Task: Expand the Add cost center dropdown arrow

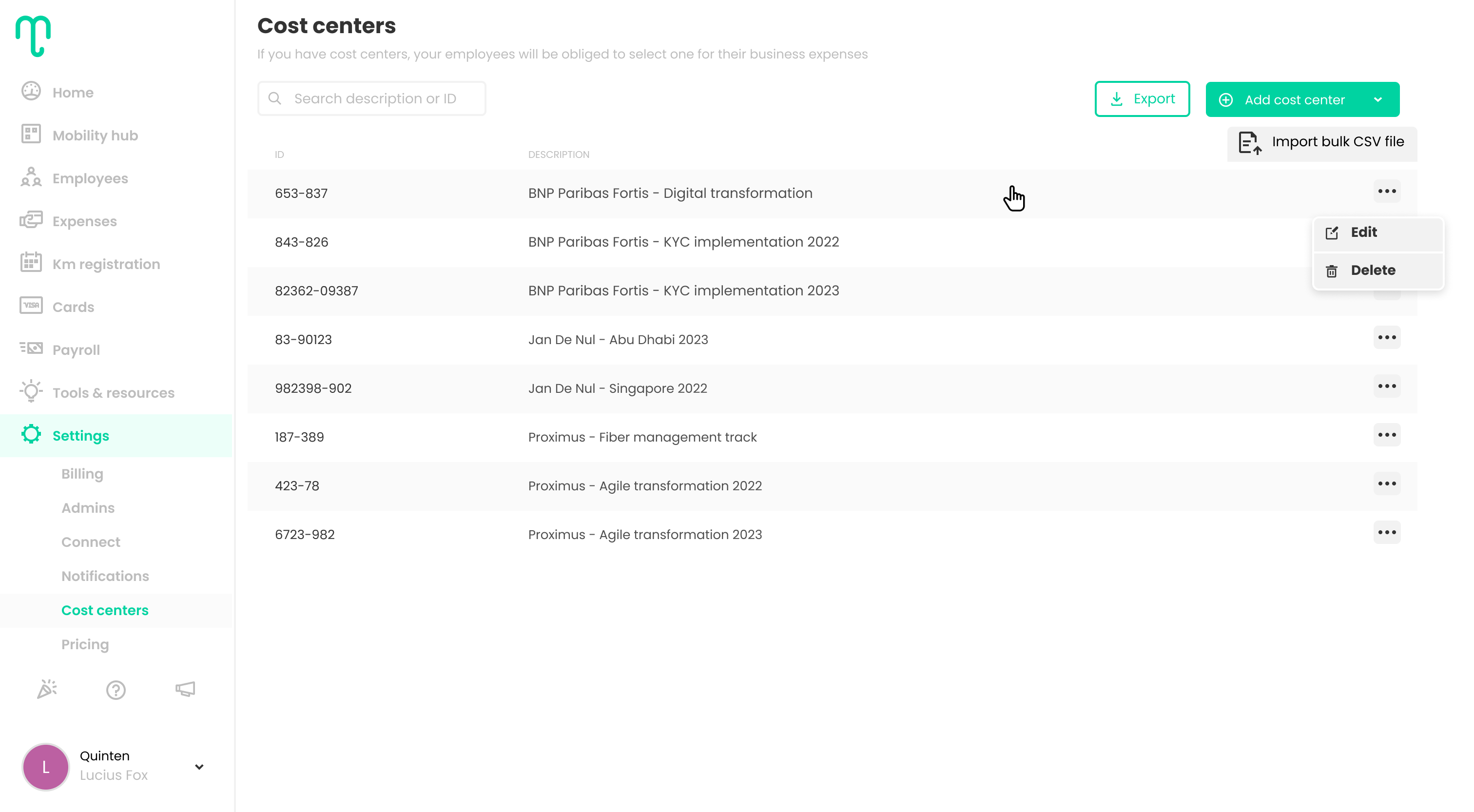Action: point(1378,99)
